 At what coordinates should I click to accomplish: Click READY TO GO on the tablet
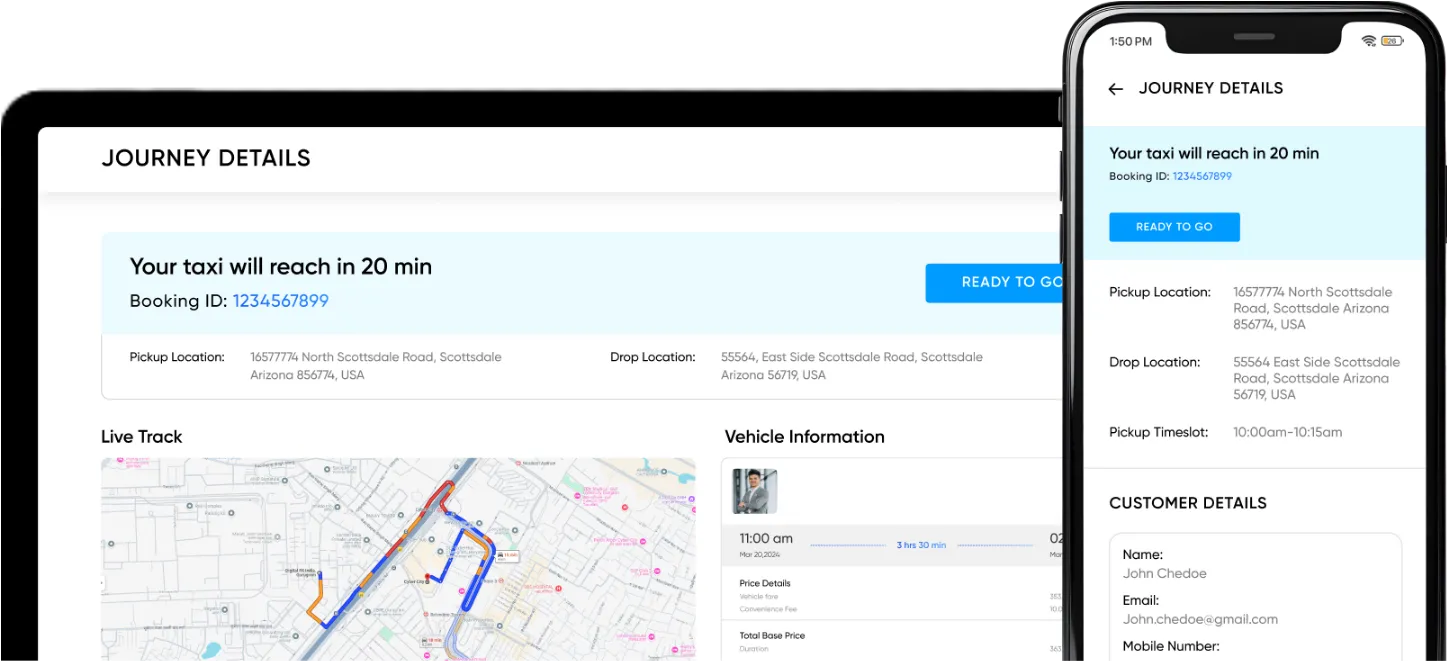tap(994, 283)
